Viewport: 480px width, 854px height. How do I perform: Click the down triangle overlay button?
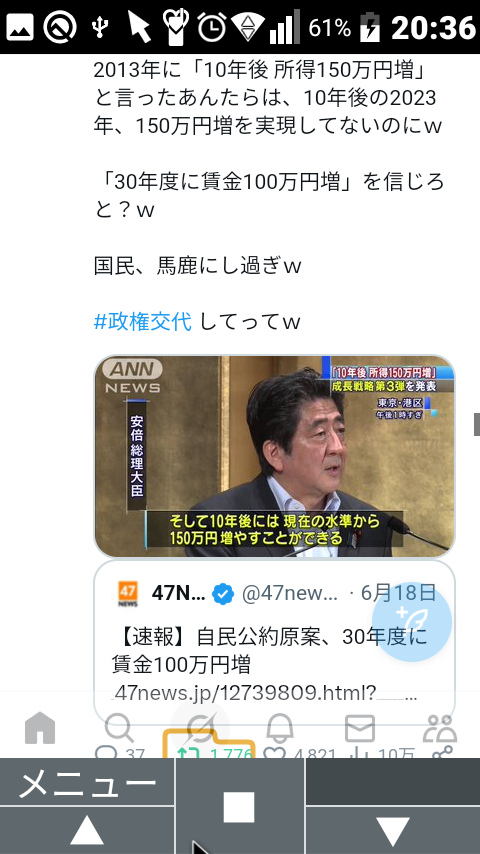393,831
